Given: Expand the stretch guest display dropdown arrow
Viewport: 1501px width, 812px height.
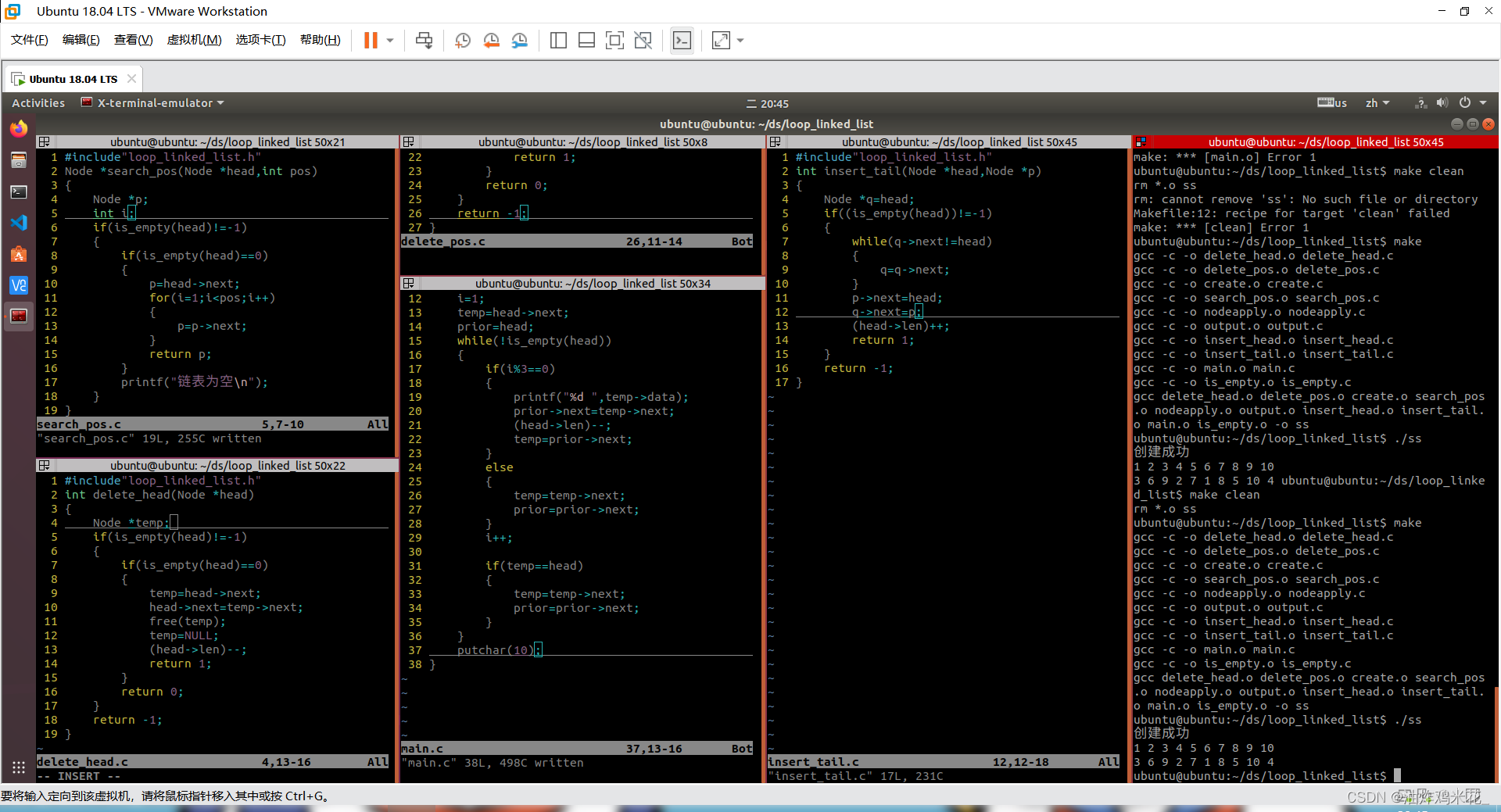Looking at the screenshot, I should click(x=740, y=41).
